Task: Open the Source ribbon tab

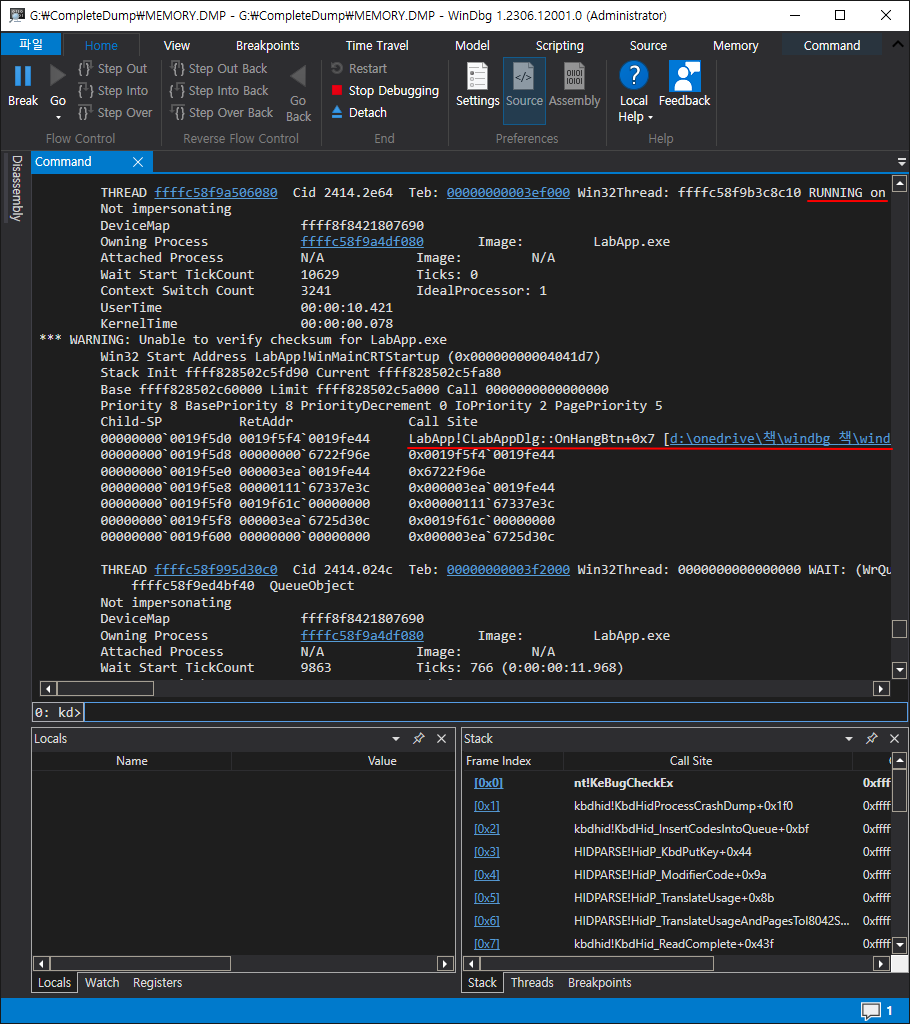Action: (x=648, y=46)
